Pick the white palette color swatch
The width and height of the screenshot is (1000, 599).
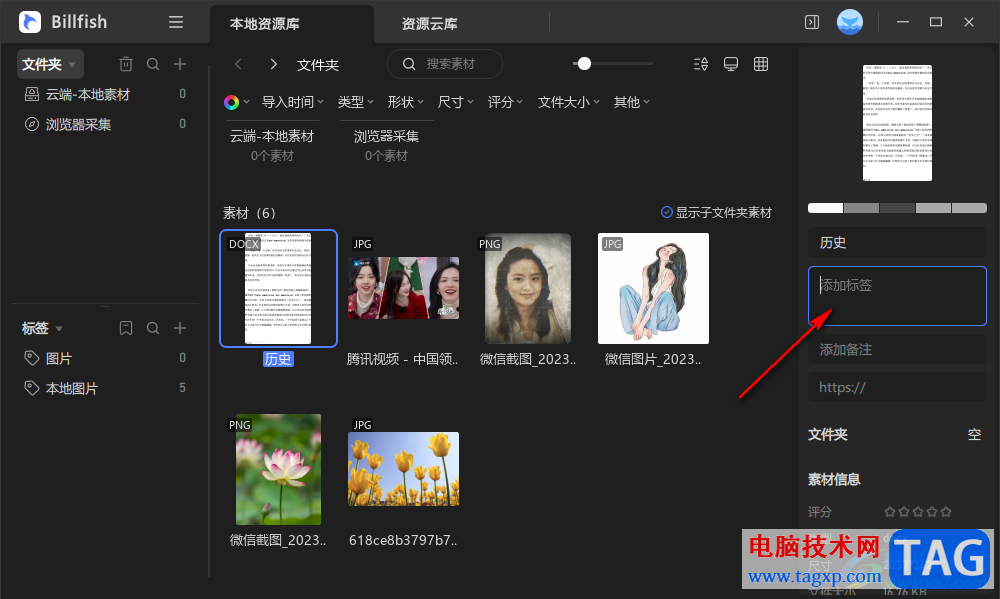point(825,208)
